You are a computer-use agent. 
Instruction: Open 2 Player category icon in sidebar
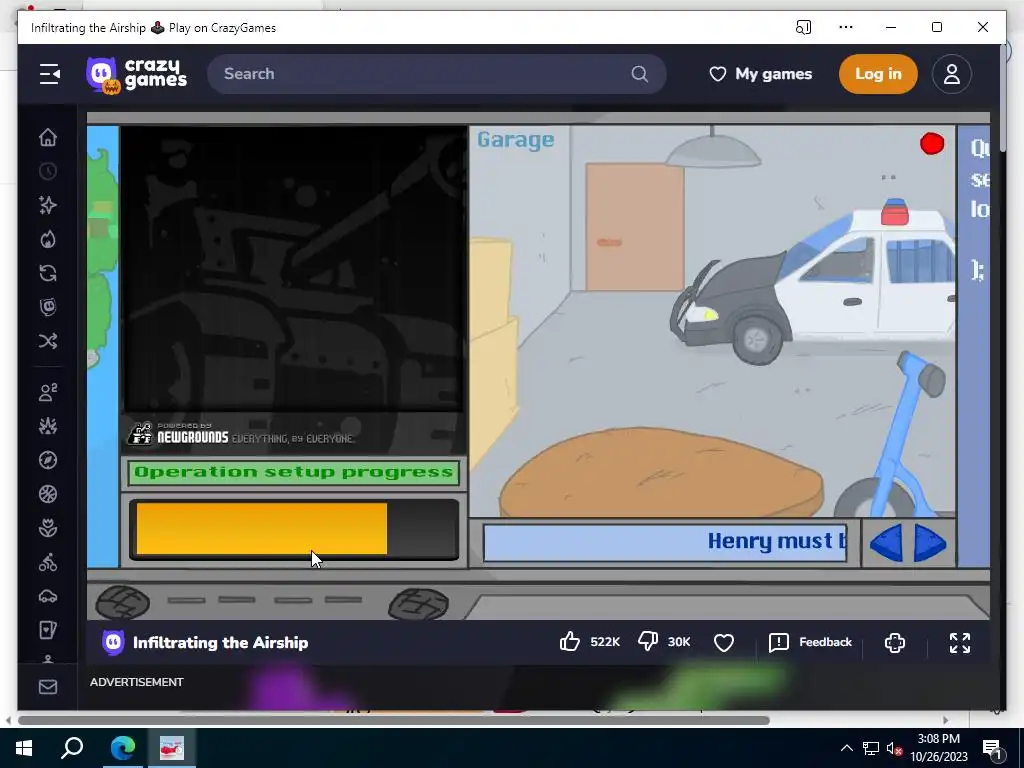point(48,392)
